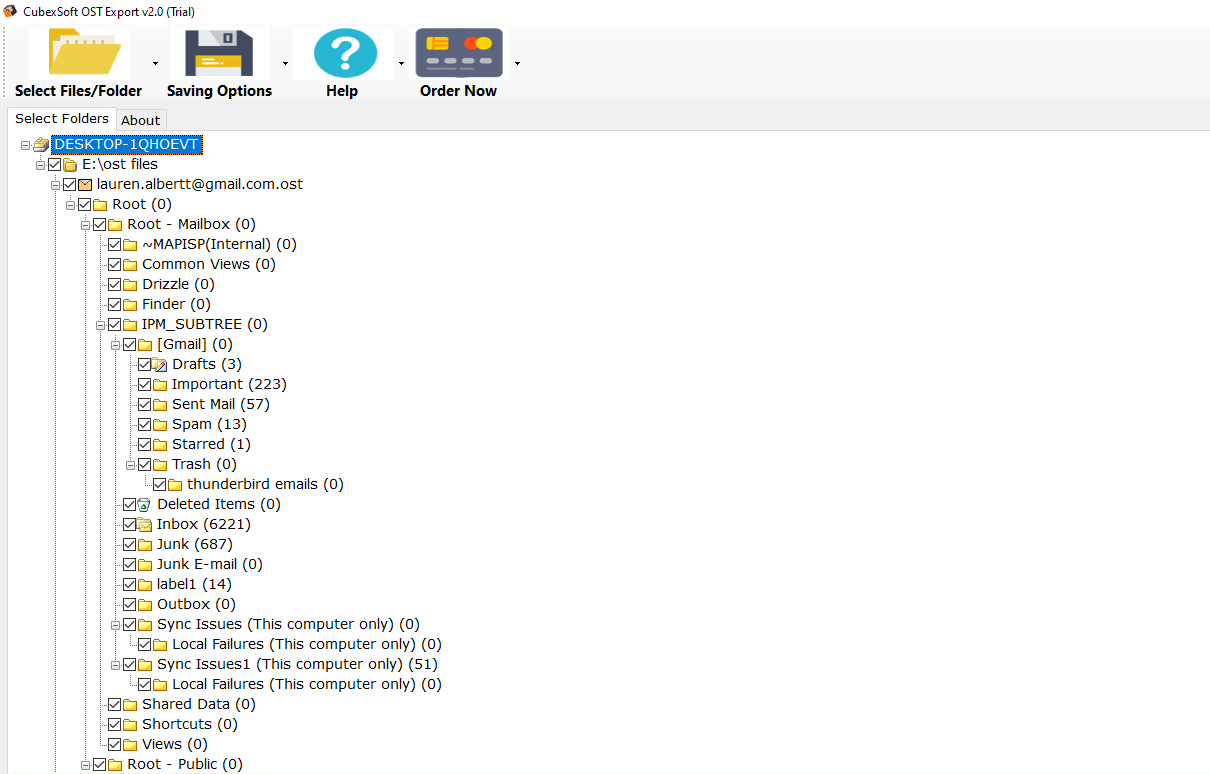This screenshot has width=1210, height=774.
Task: Open dropdown arrow next to Saving Options
Action: [x=285, y=63]
